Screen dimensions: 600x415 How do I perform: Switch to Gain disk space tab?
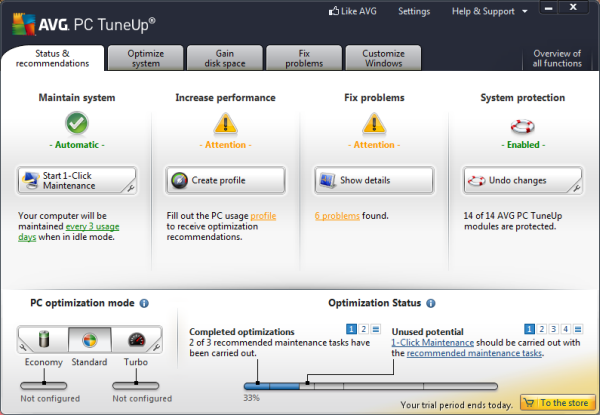click(225, 58)
